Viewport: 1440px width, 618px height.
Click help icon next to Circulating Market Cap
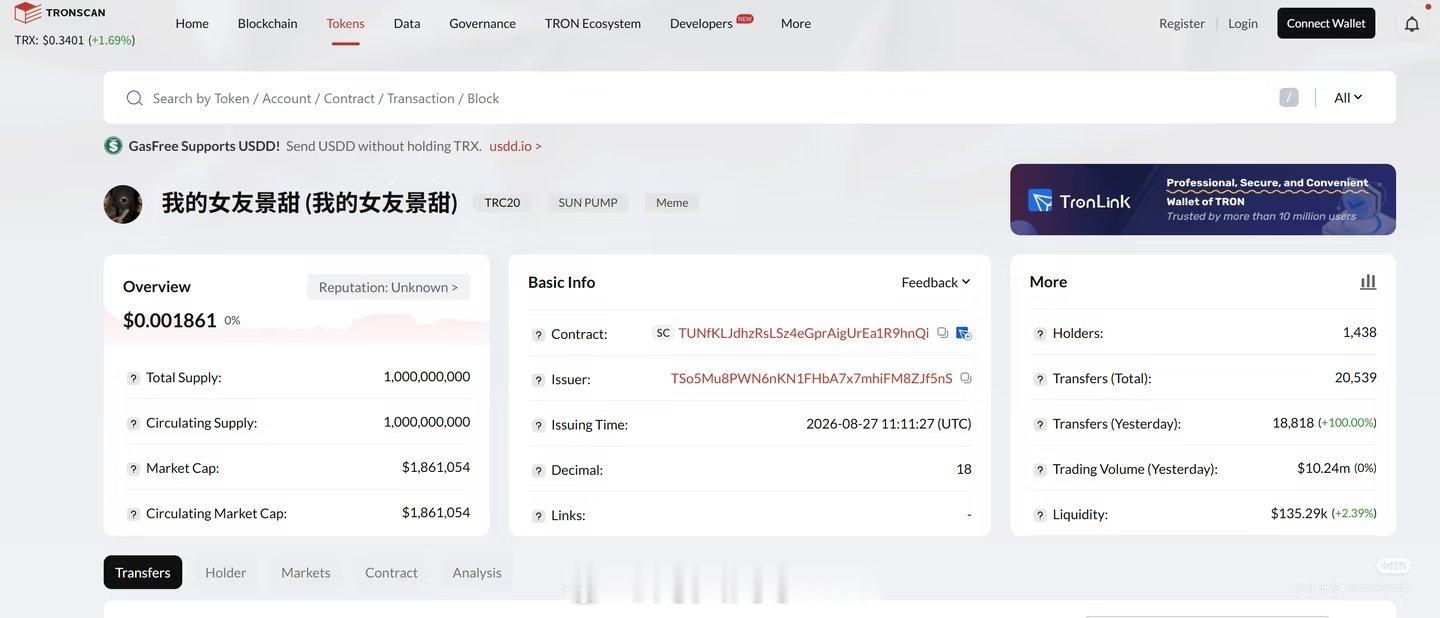coord(133,514)
